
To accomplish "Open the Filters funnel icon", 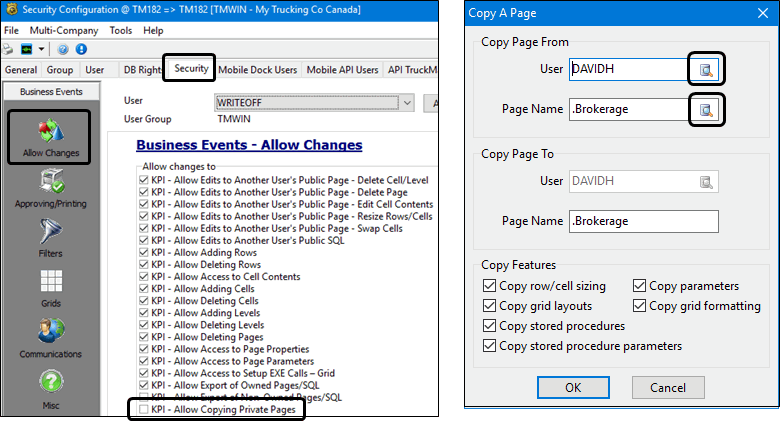I will point(51,231).
